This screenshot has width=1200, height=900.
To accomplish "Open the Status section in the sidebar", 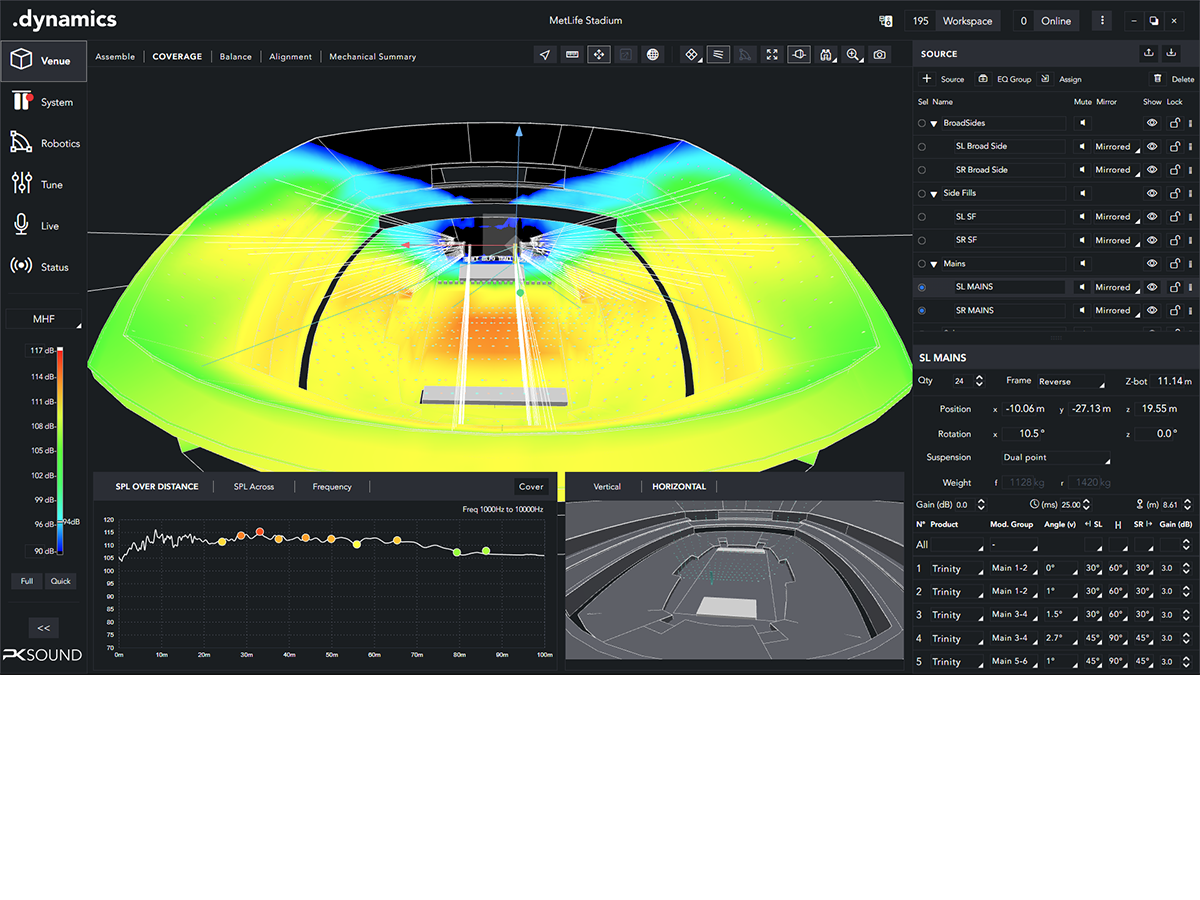I will (43, 267).
